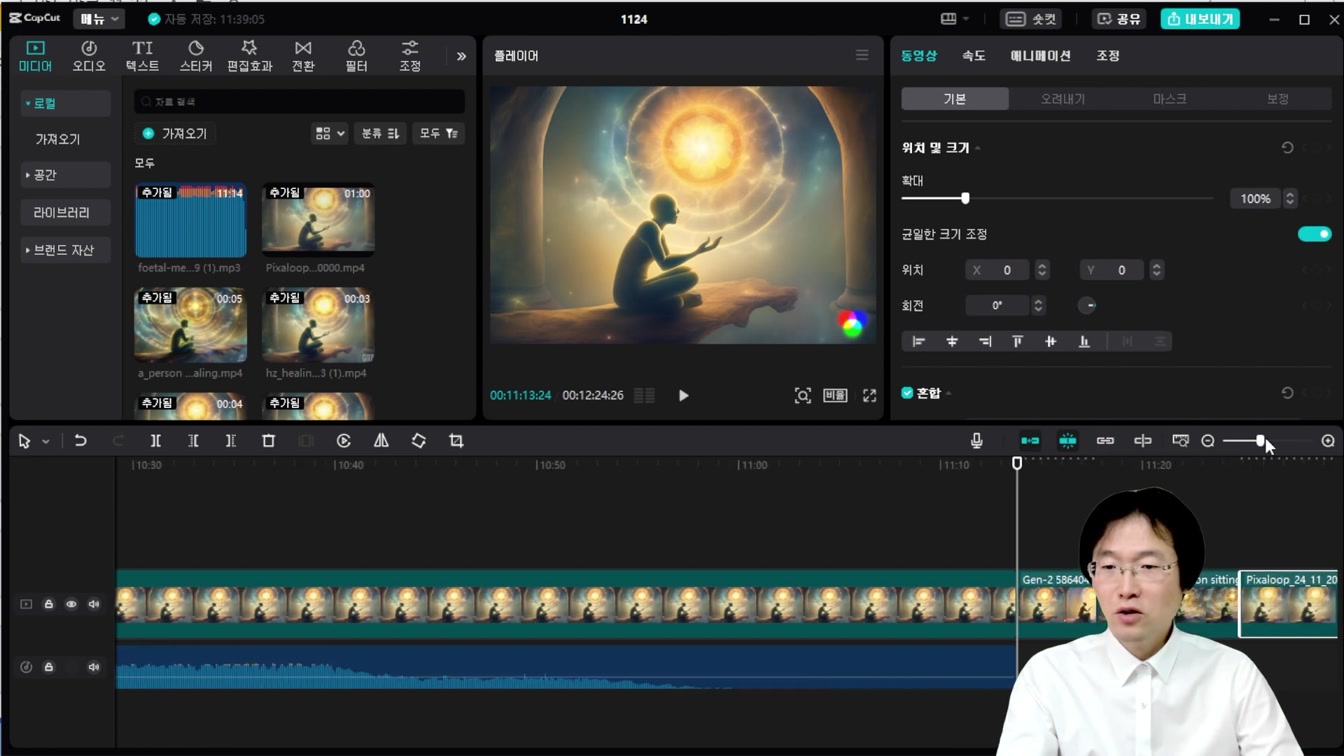Click the media search field
Viewport: 1344px width, 756px height.
point(300,102)
